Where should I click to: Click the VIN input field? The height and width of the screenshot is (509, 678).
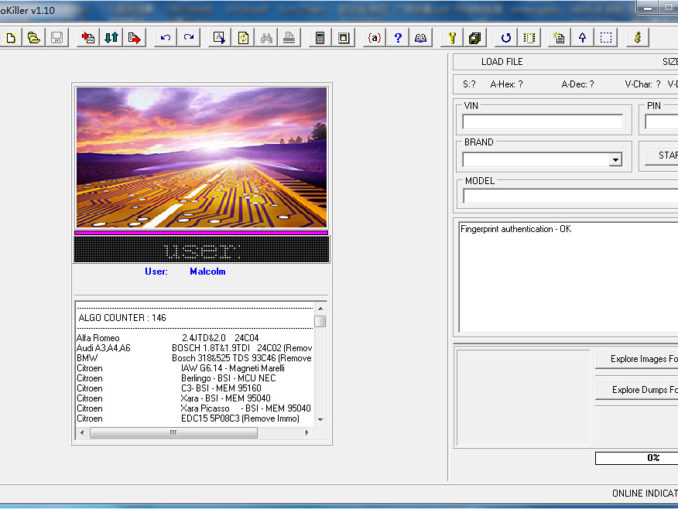542,122
